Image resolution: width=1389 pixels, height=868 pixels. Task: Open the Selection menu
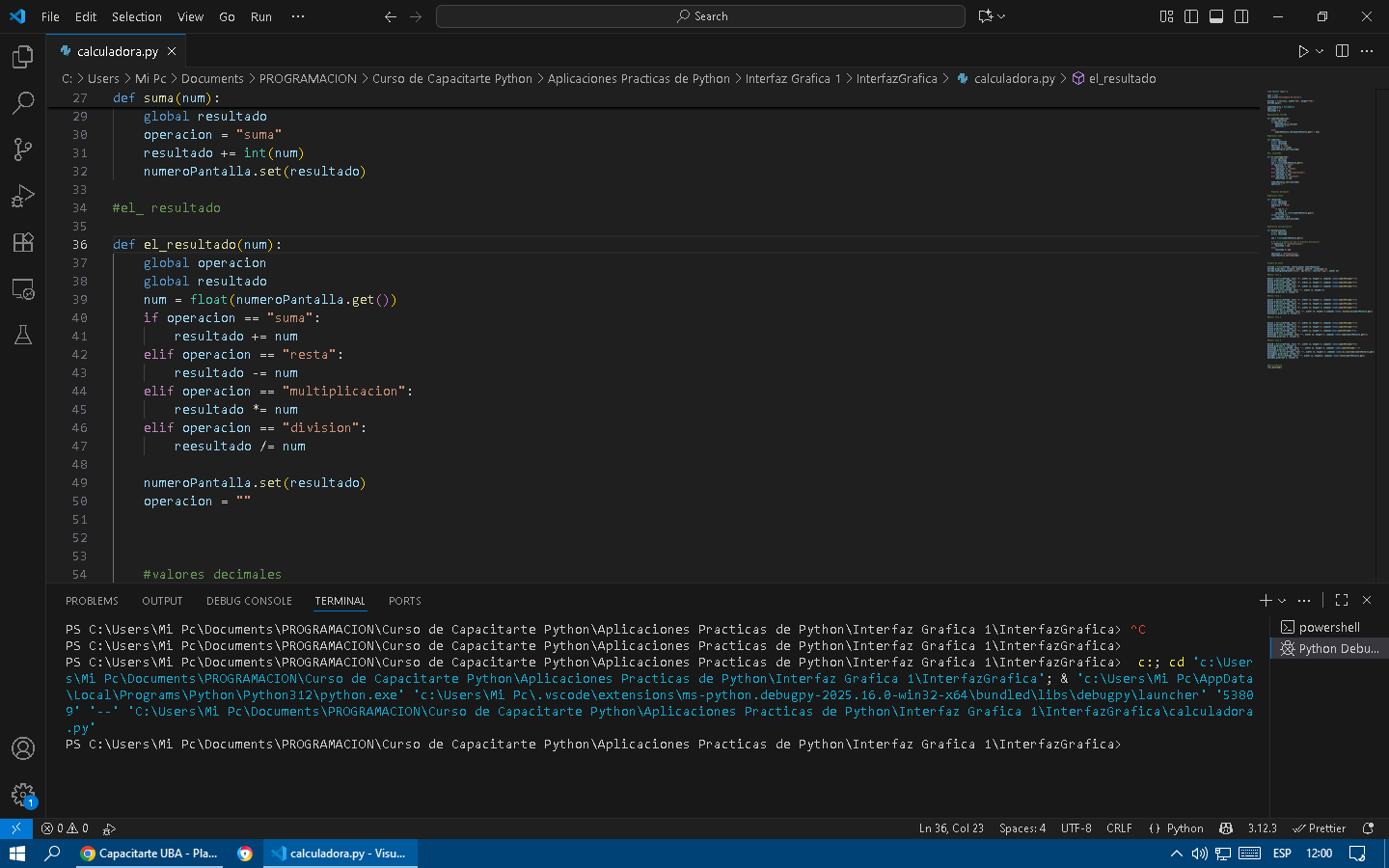coord(136,16)
